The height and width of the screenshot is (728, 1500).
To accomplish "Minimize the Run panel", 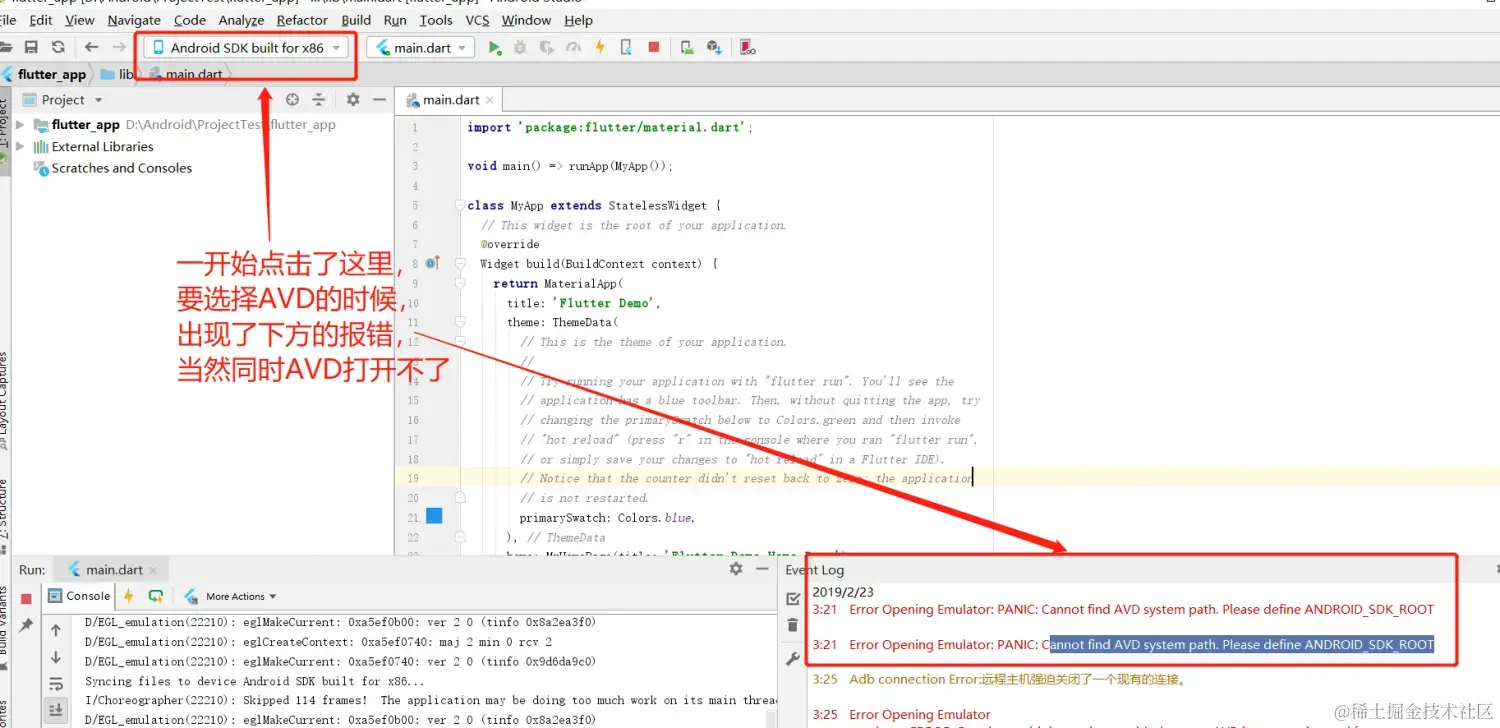I will (762, 569).
